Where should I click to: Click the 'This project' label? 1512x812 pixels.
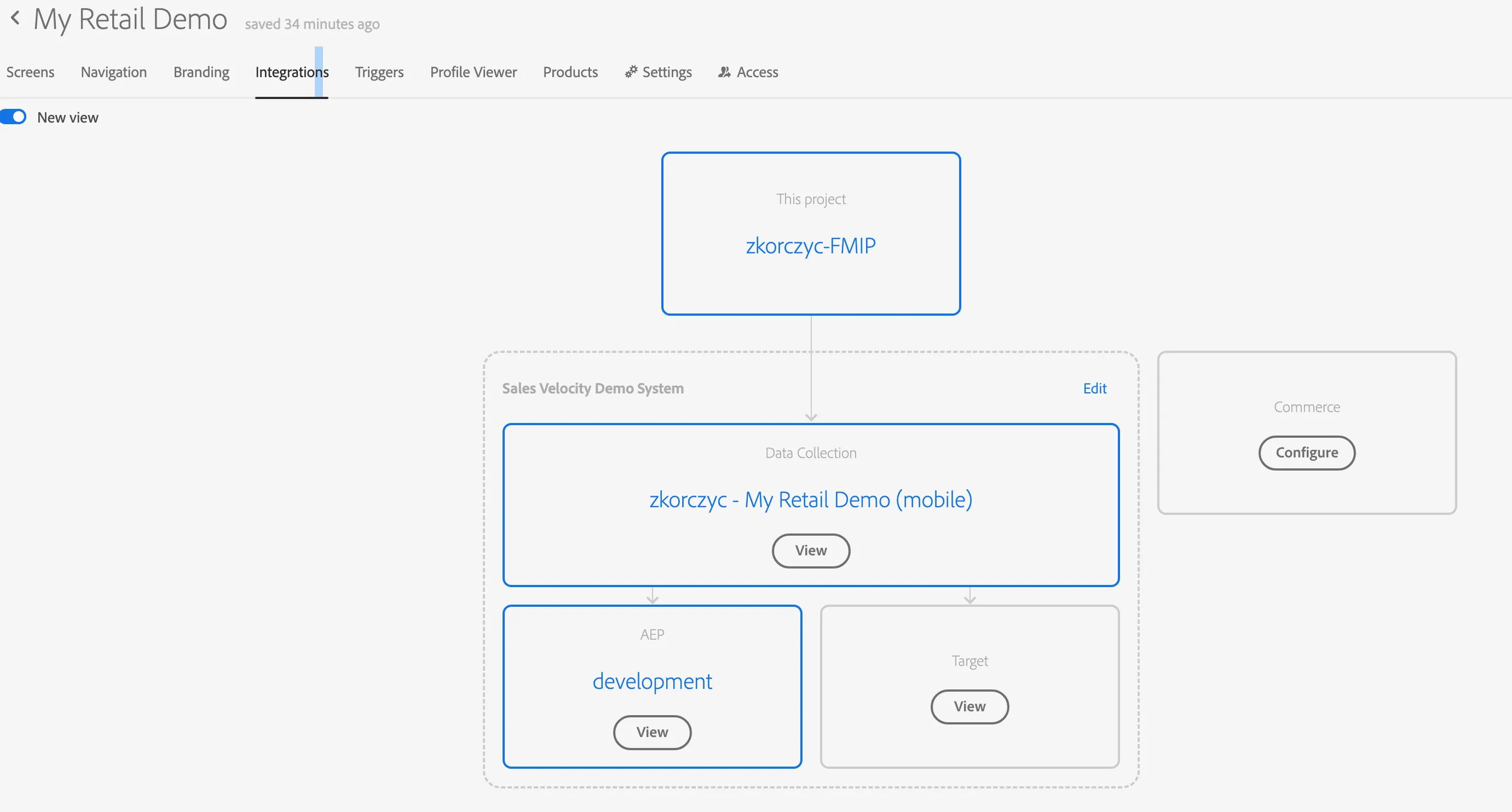pyautogui.click(x=811, y=200)
